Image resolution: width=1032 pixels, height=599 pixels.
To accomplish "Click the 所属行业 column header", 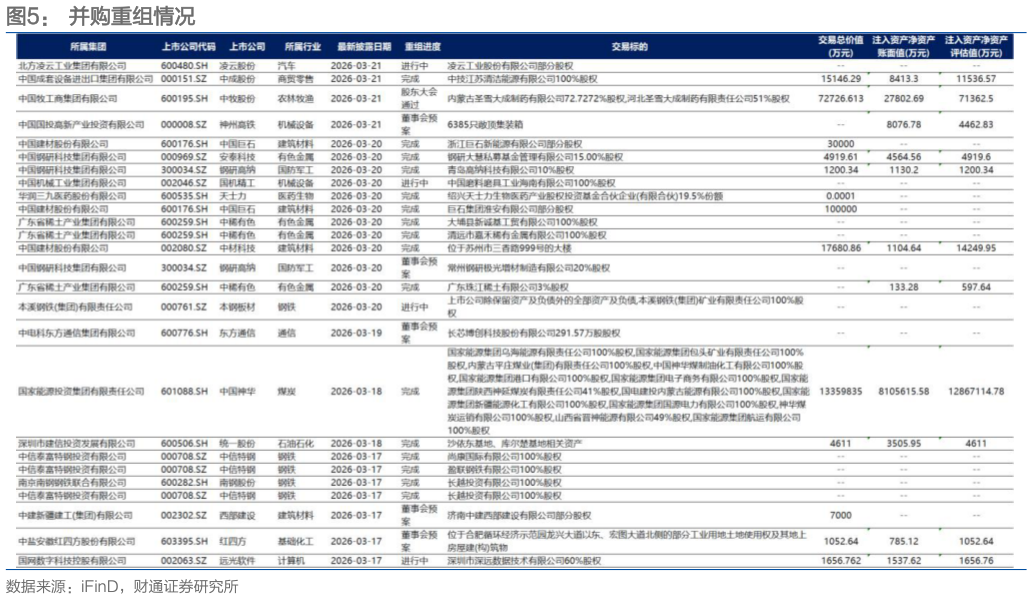I will (303, 47).
